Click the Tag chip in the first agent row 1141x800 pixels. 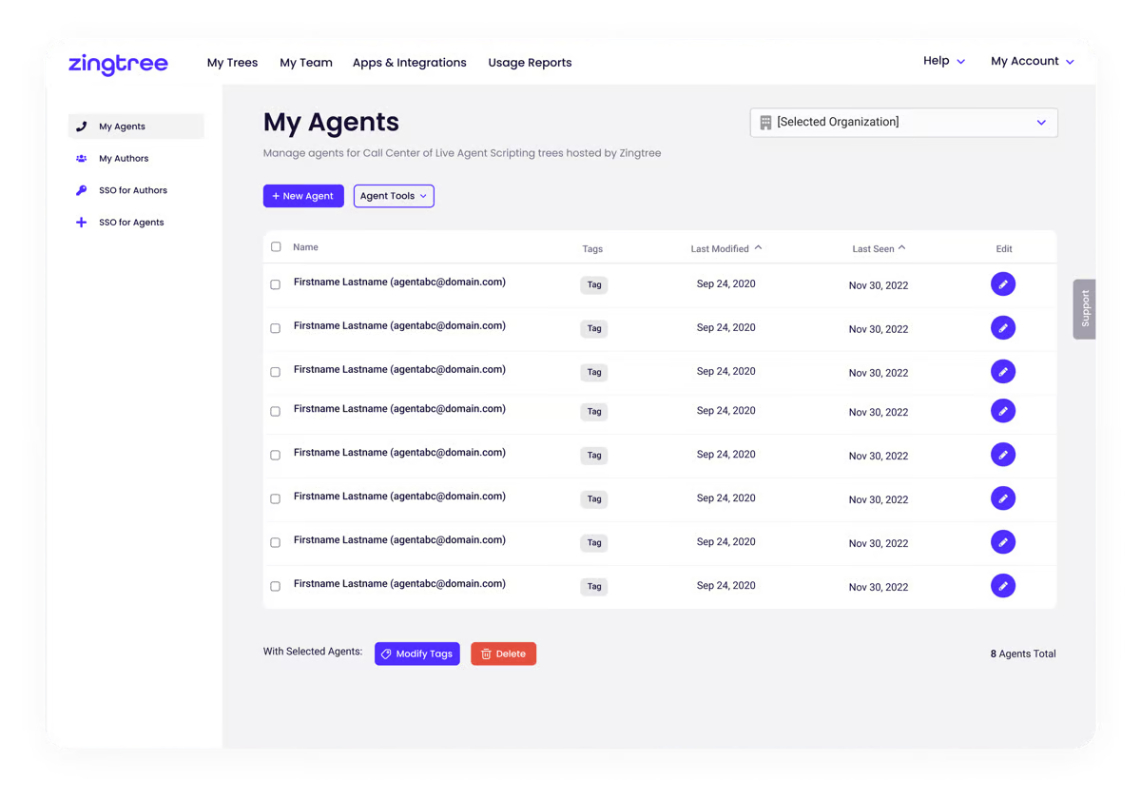(594, 285)
